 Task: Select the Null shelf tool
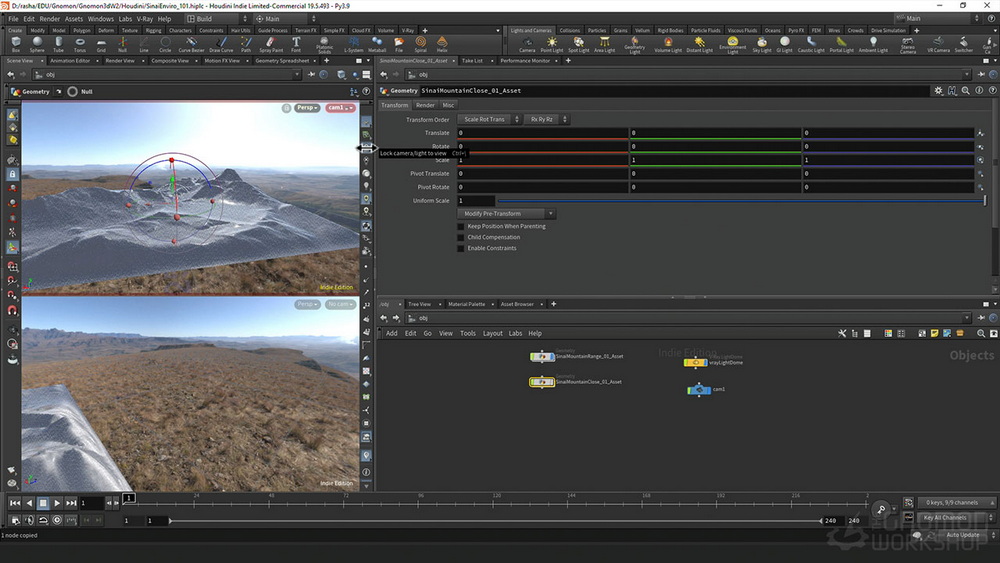pyautogui.click(x=122, y=44)
